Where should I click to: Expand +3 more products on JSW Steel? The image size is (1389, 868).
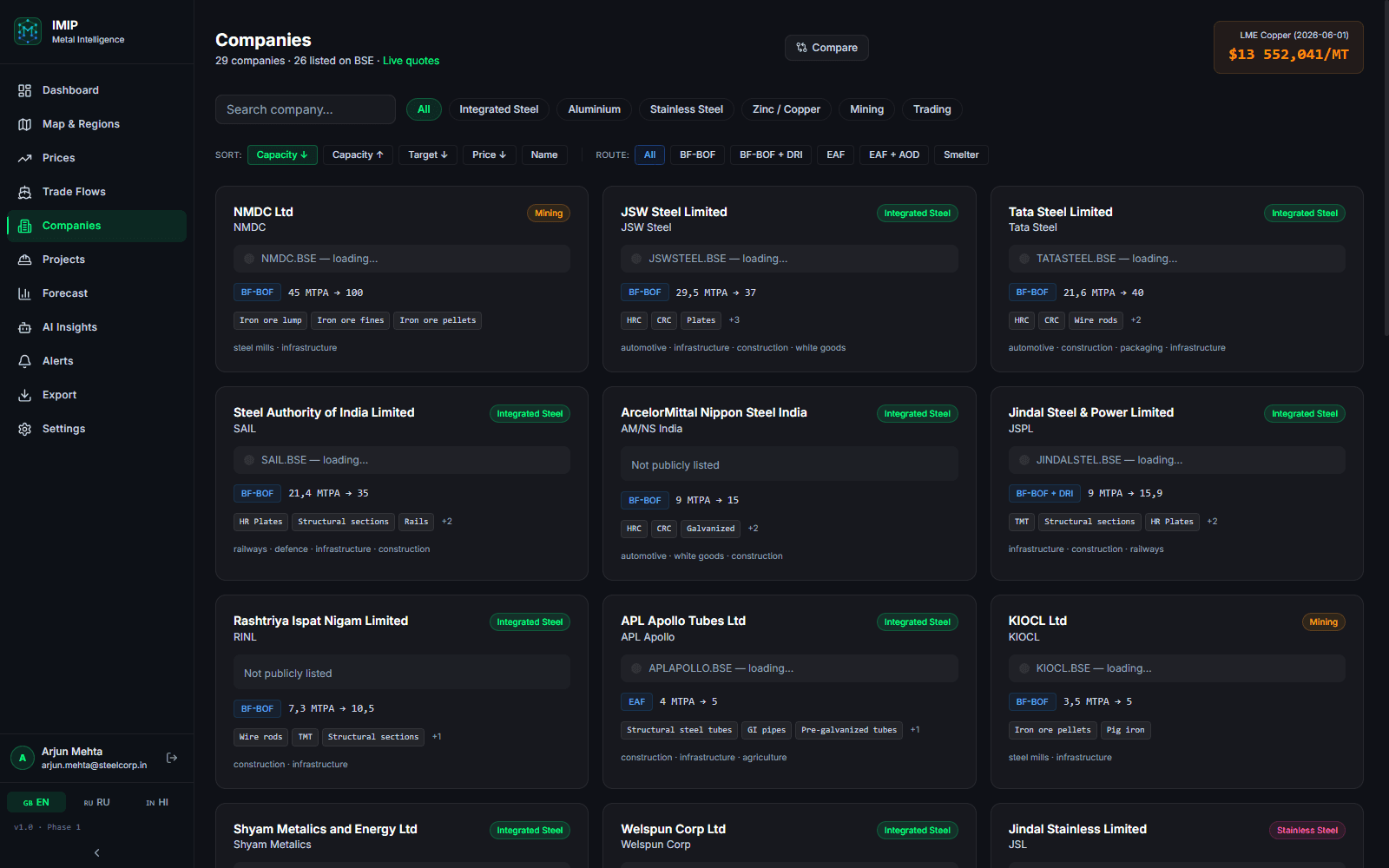(x=734, y=320)
